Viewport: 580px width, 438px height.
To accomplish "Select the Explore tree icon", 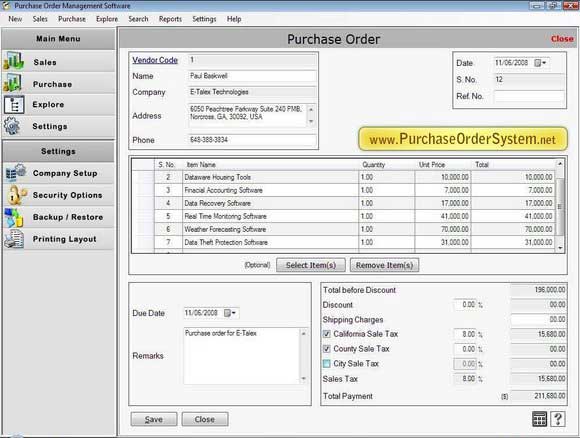I will [x=14, y=105].
